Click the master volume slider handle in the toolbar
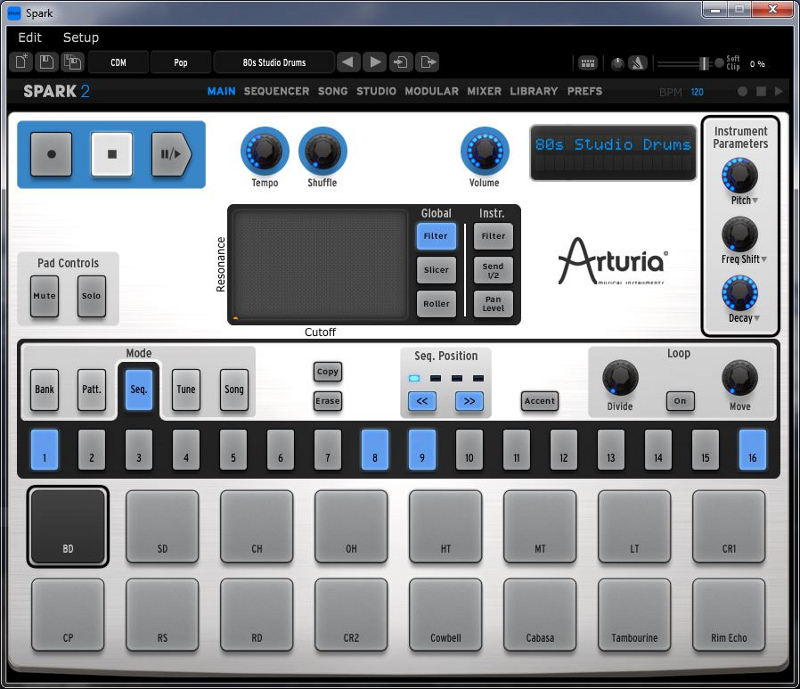Image resolution: width=800 pixels, height=689 pixels. [704, 63]
